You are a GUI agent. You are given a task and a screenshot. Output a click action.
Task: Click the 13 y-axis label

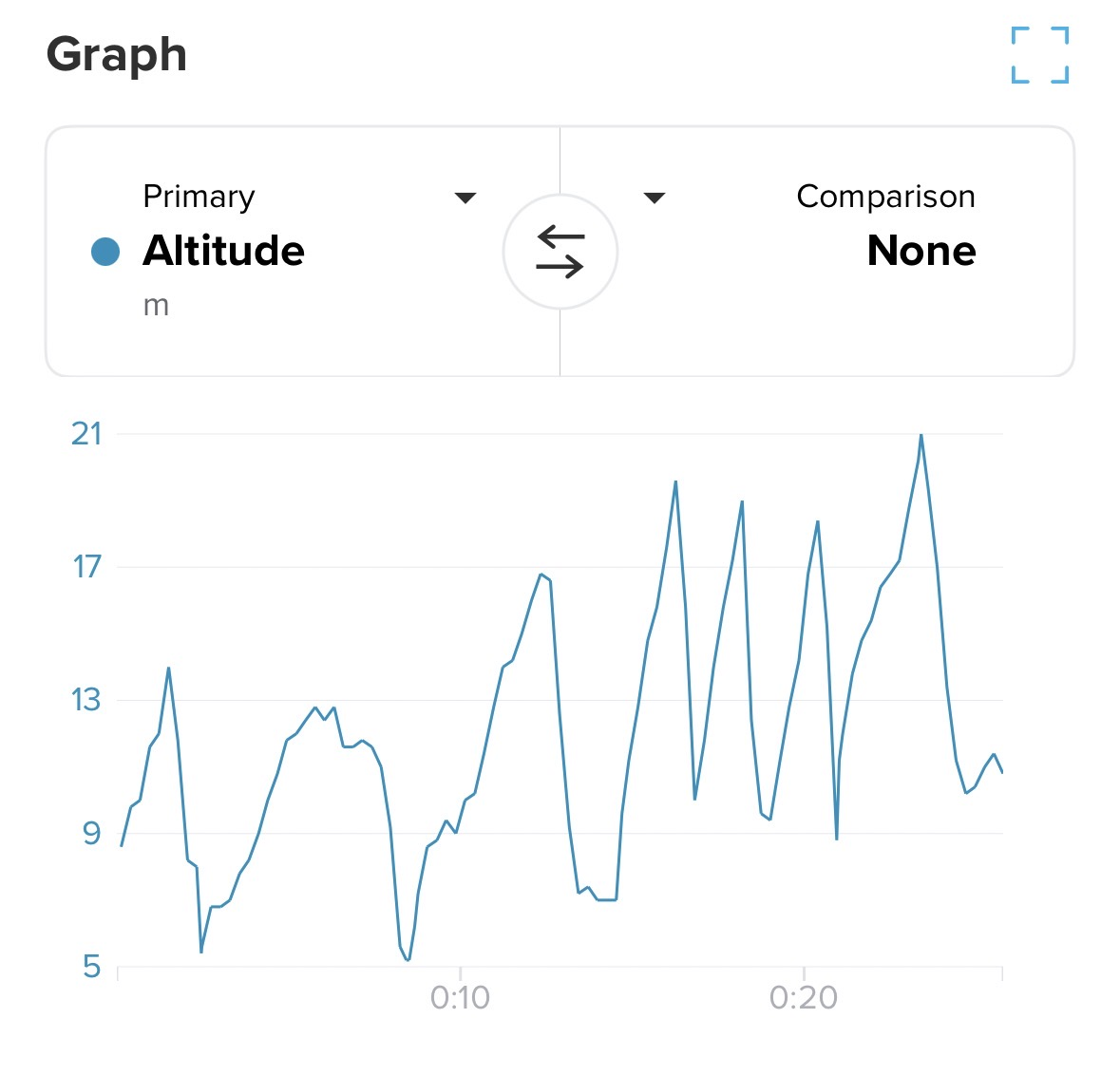pos(86,700)
